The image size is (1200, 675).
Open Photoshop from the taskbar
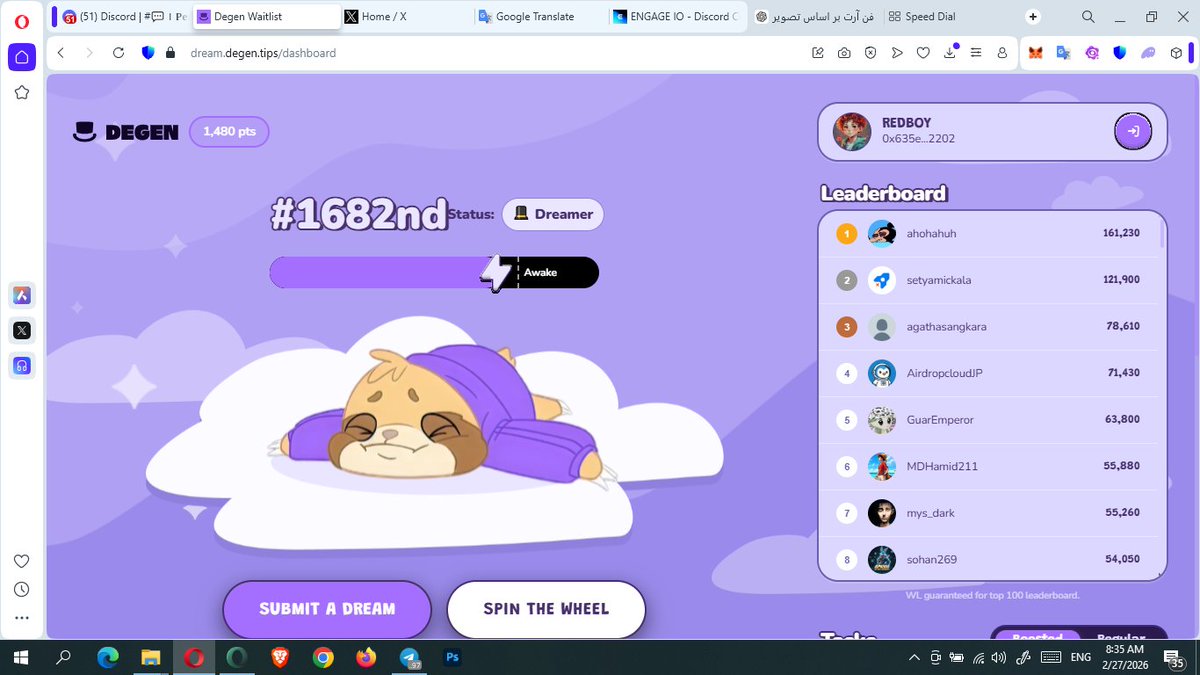click(452, 658)
